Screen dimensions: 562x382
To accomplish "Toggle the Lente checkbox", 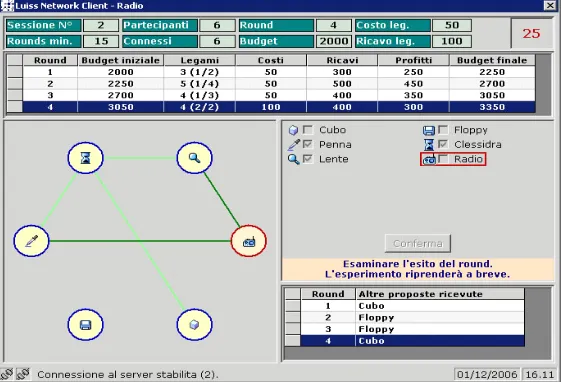I will pyautogui.click(x=308, y=158).
